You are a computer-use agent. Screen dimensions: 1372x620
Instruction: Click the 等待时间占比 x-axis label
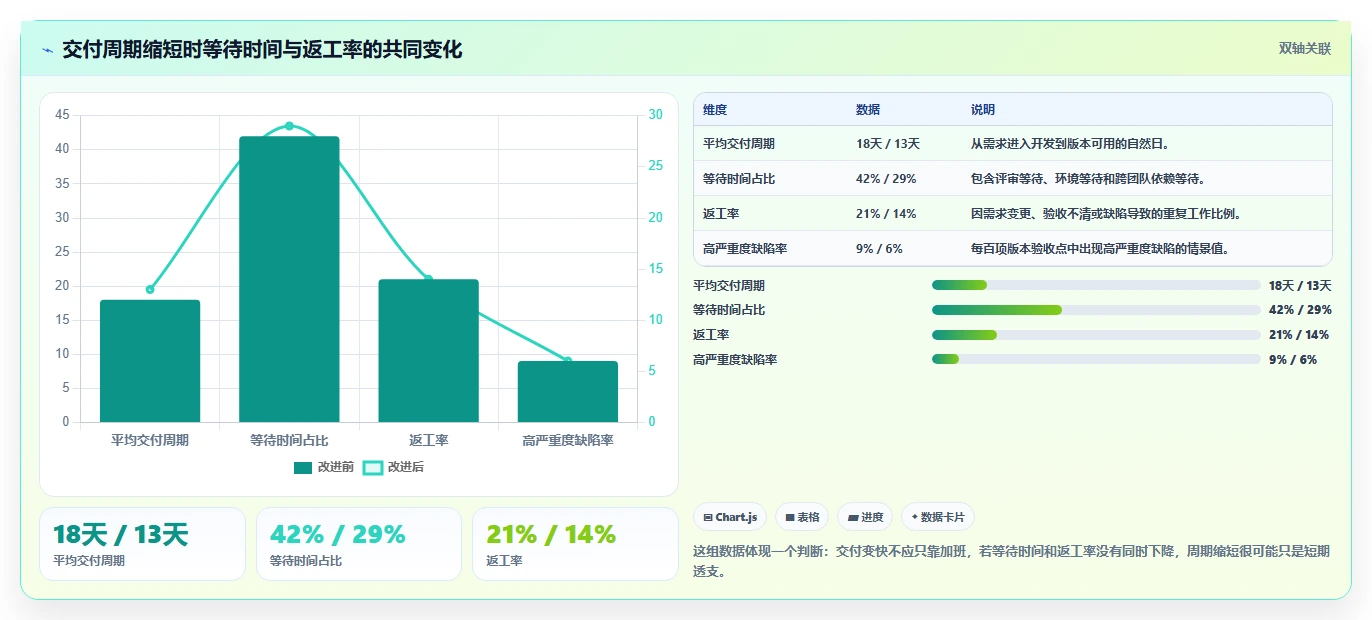coord(289,440)
